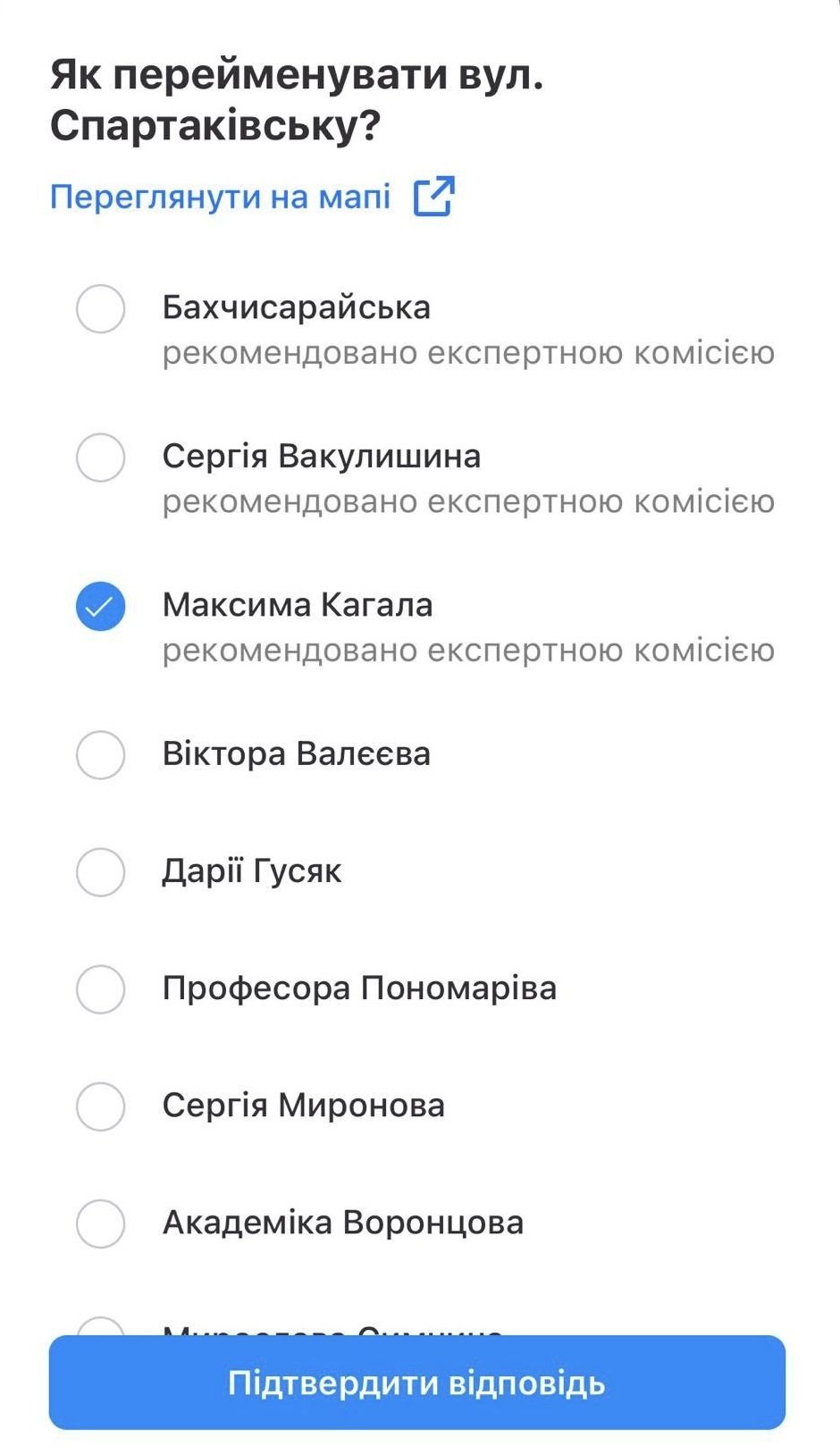This screenshot has width=840, height=1455.
Task: Click the Сергія Вакулишина name label
Action: [x=321, y=456]
